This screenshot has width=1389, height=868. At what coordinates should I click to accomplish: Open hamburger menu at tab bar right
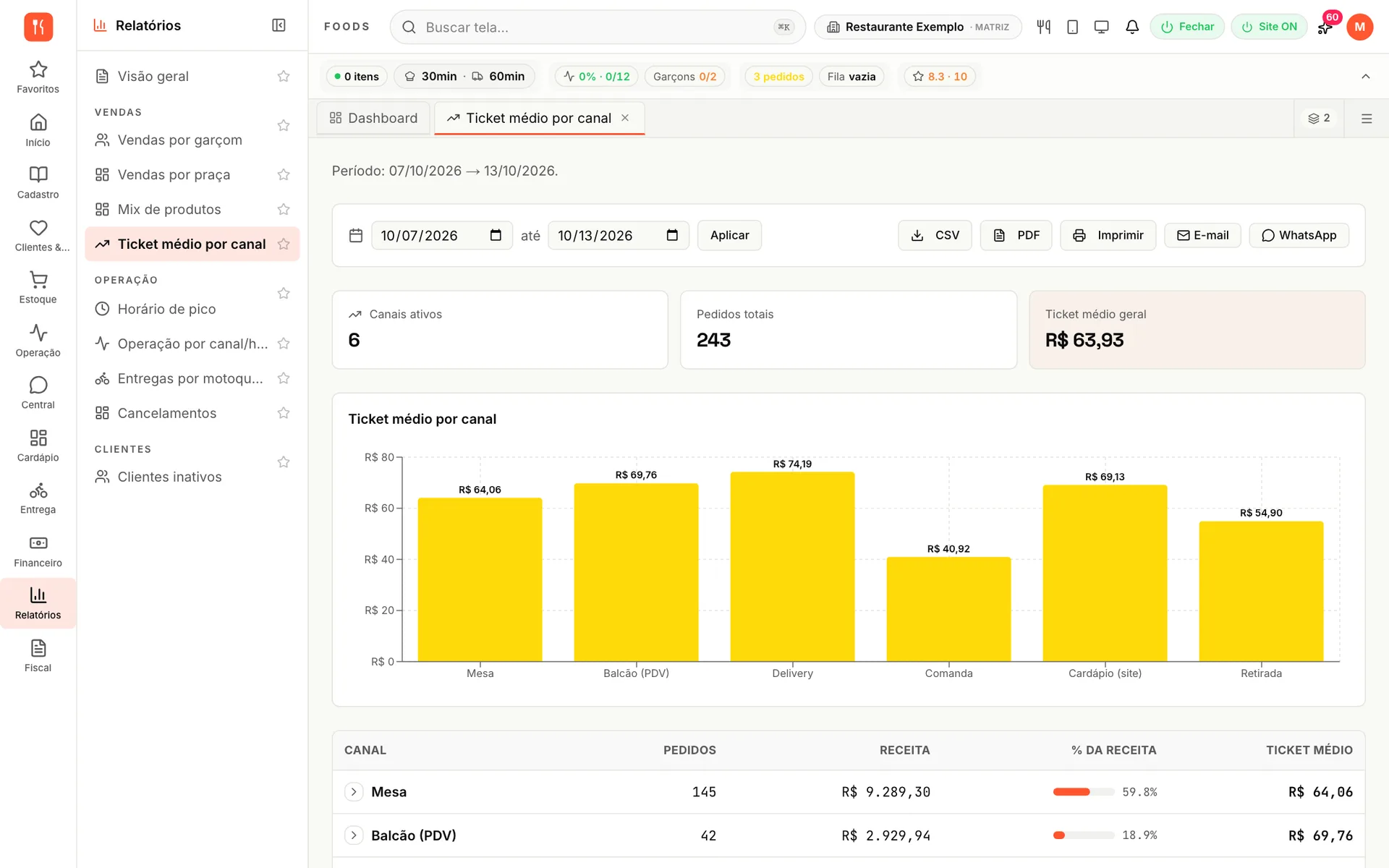pyautogui.click(x=1367, y=118)
